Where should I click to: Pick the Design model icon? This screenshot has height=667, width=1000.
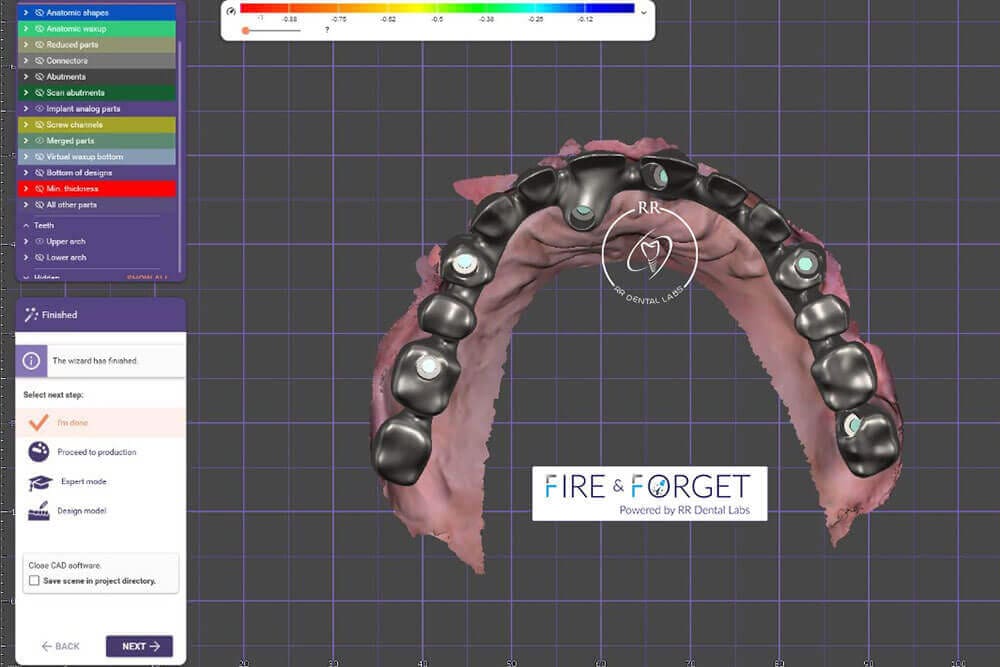[x=39, y=512]
